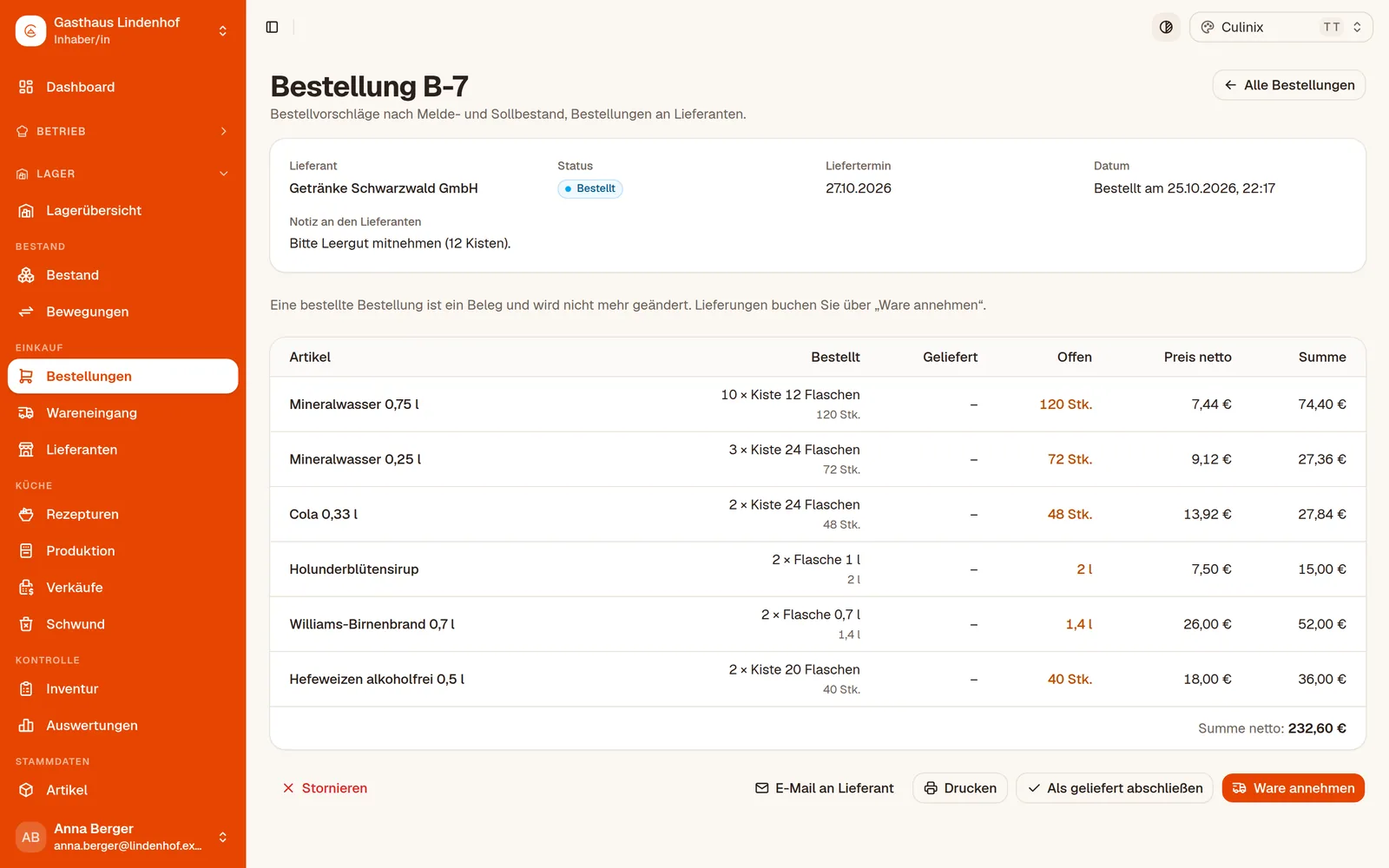Select Bestand in the sidebar
This screenshot has width=1389, height=868.
pos(122,275)
